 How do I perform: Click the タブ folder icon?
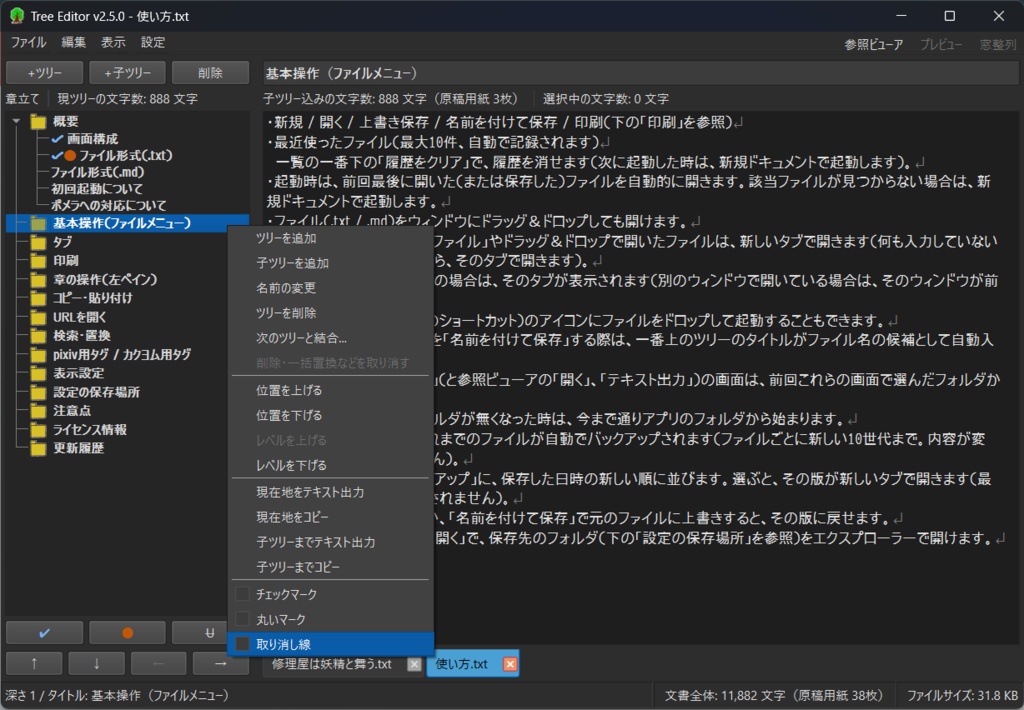click(x=39, y=242)
